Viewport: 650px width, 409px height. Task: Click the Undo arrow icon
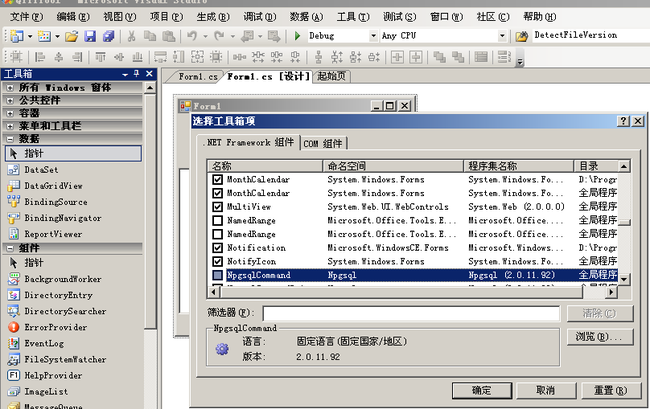pos(192,36)
